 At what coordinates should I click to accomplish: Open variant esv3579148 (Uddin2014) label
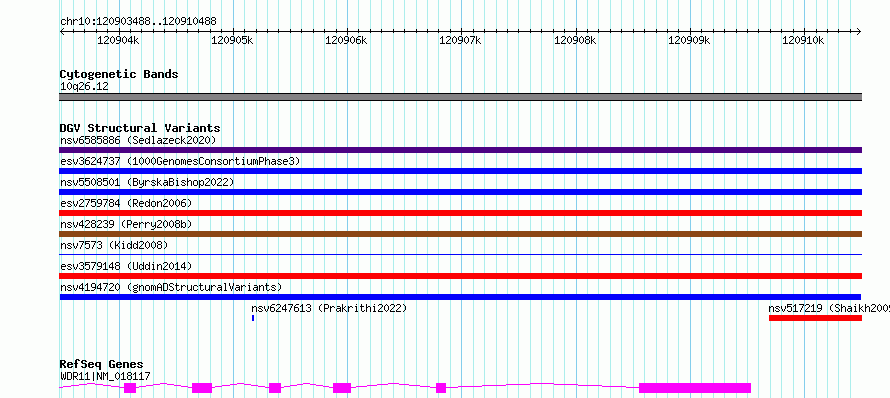126,266
